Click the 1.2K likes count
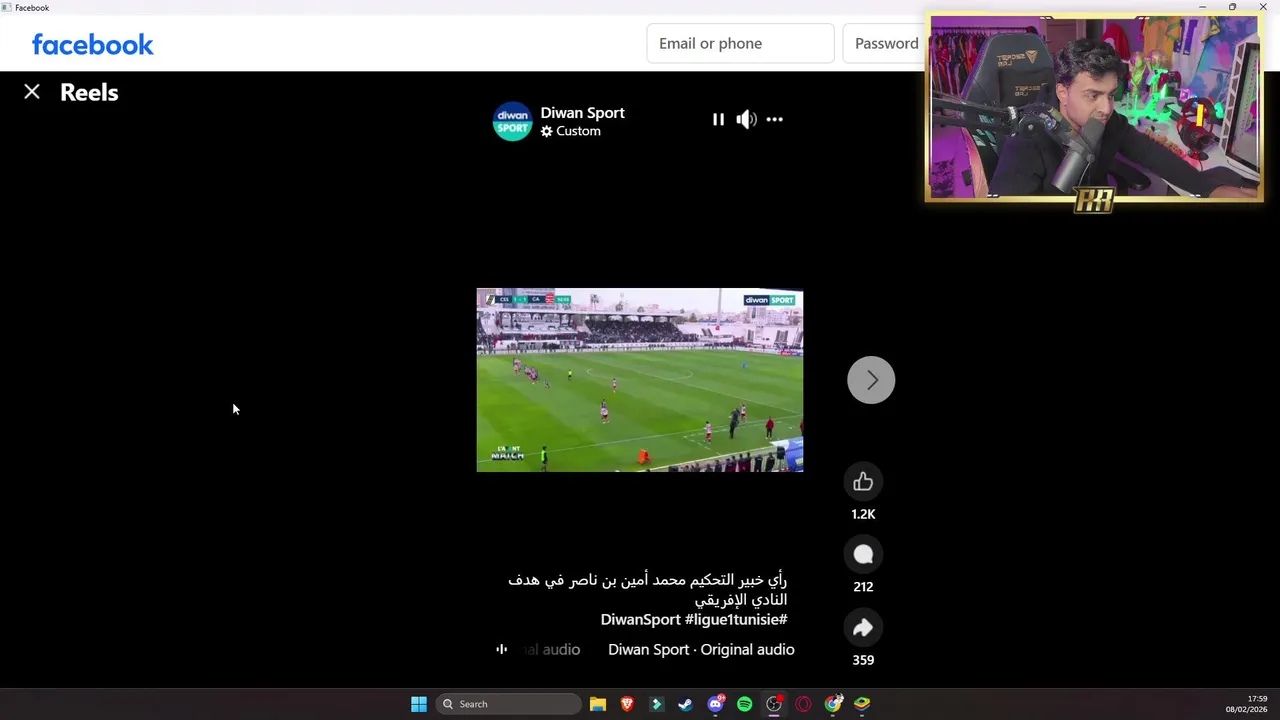 863,514
